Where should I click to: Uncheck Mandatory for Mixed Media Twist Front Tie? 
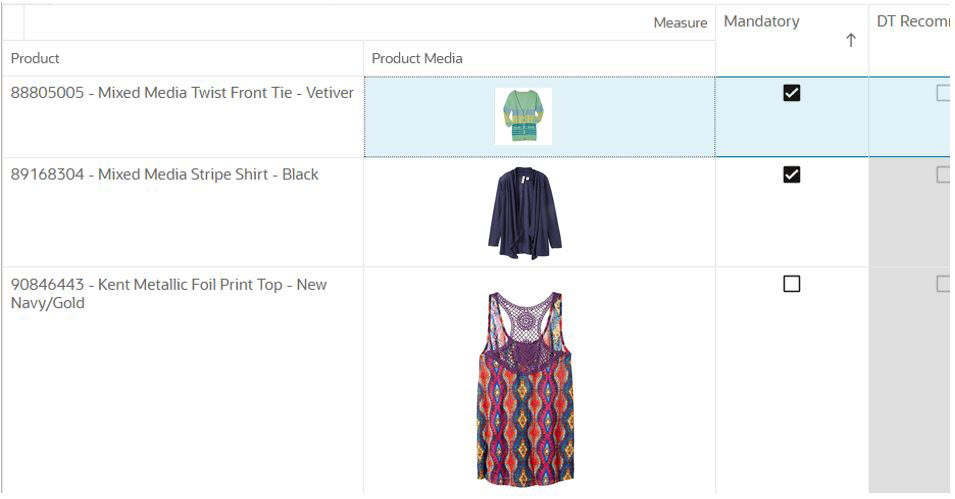pyautogui.click(x=791, y=93)
